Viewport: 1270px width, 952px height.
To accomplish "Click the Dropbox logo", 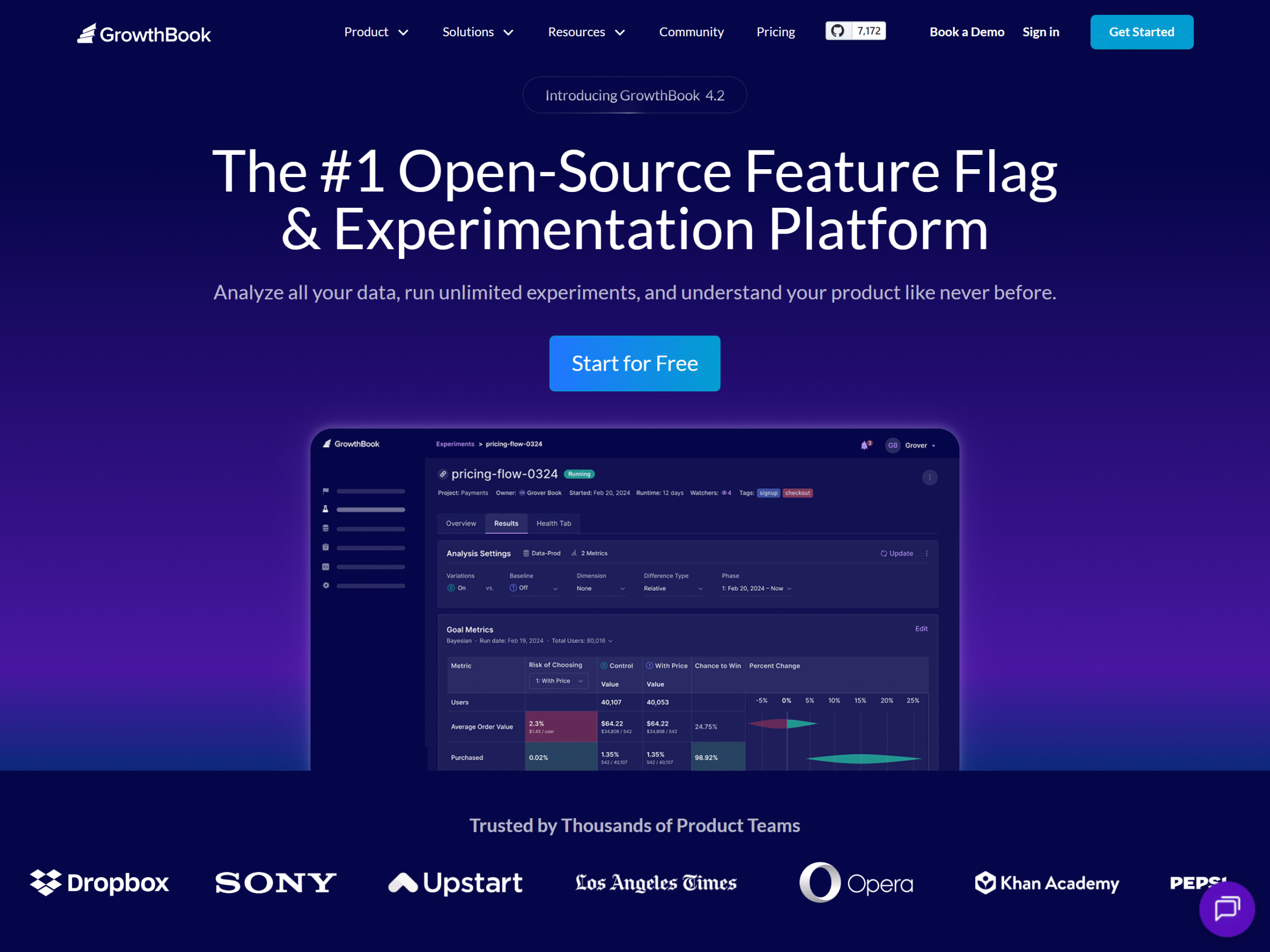I will (x=99, y=883).
